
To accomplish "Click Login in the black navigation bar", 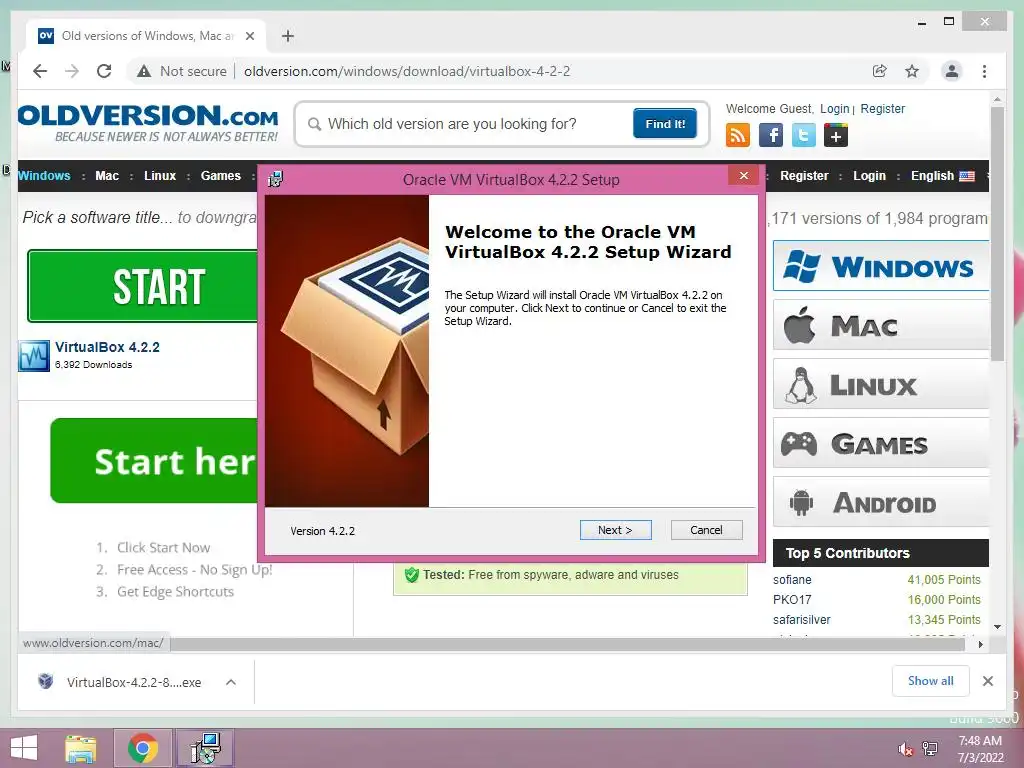I will point(869,175).
